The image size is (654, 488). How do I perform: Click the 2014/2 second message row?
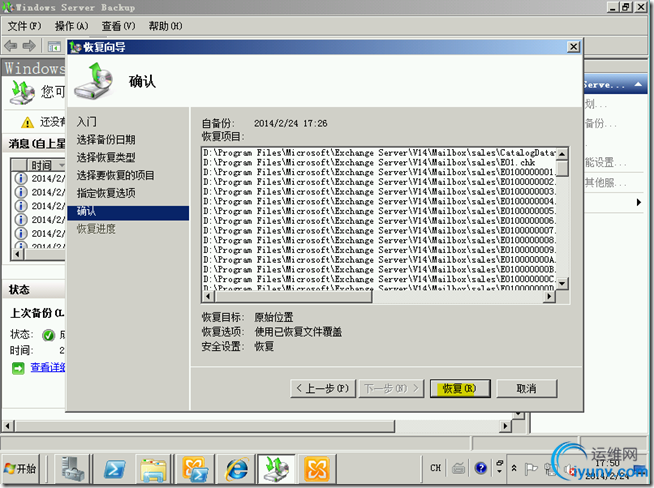(40, 192)
